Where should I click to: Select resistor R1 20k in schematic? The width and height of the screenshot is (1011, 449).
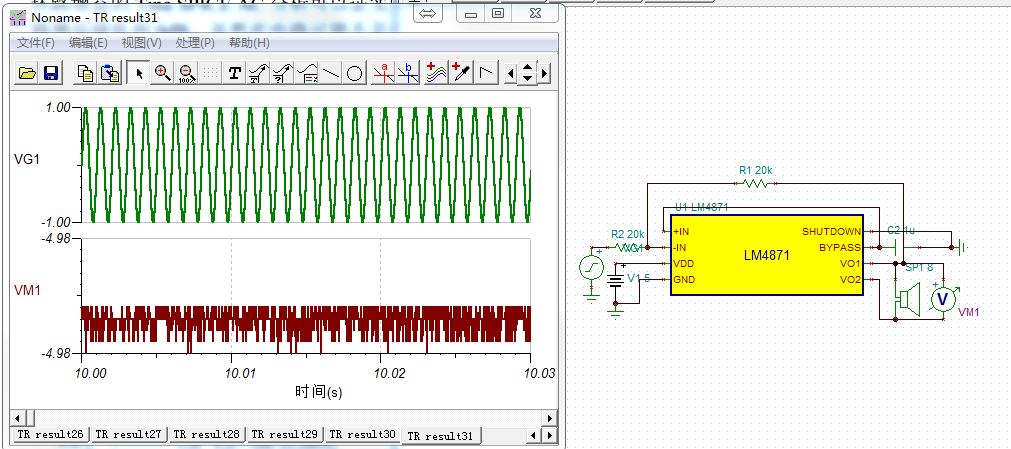[756, 183]
